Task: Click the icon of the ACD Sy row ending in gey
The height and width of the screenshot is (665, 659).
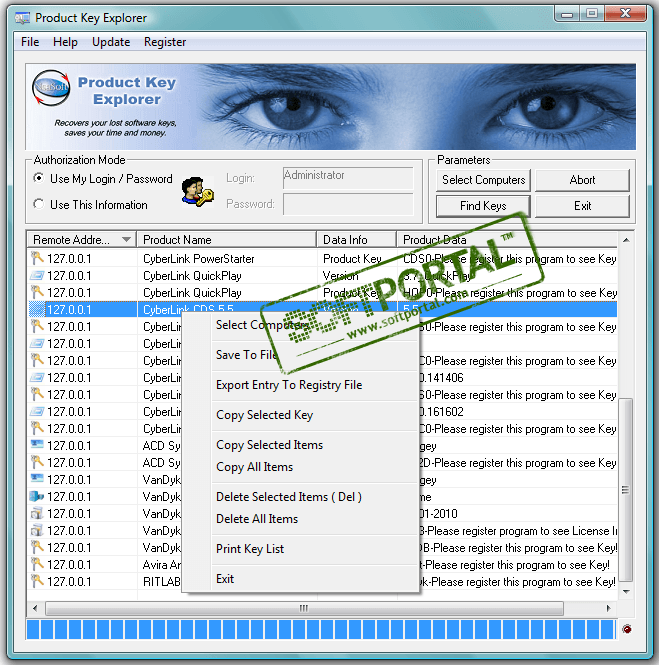Action: (x=37, y=445)
